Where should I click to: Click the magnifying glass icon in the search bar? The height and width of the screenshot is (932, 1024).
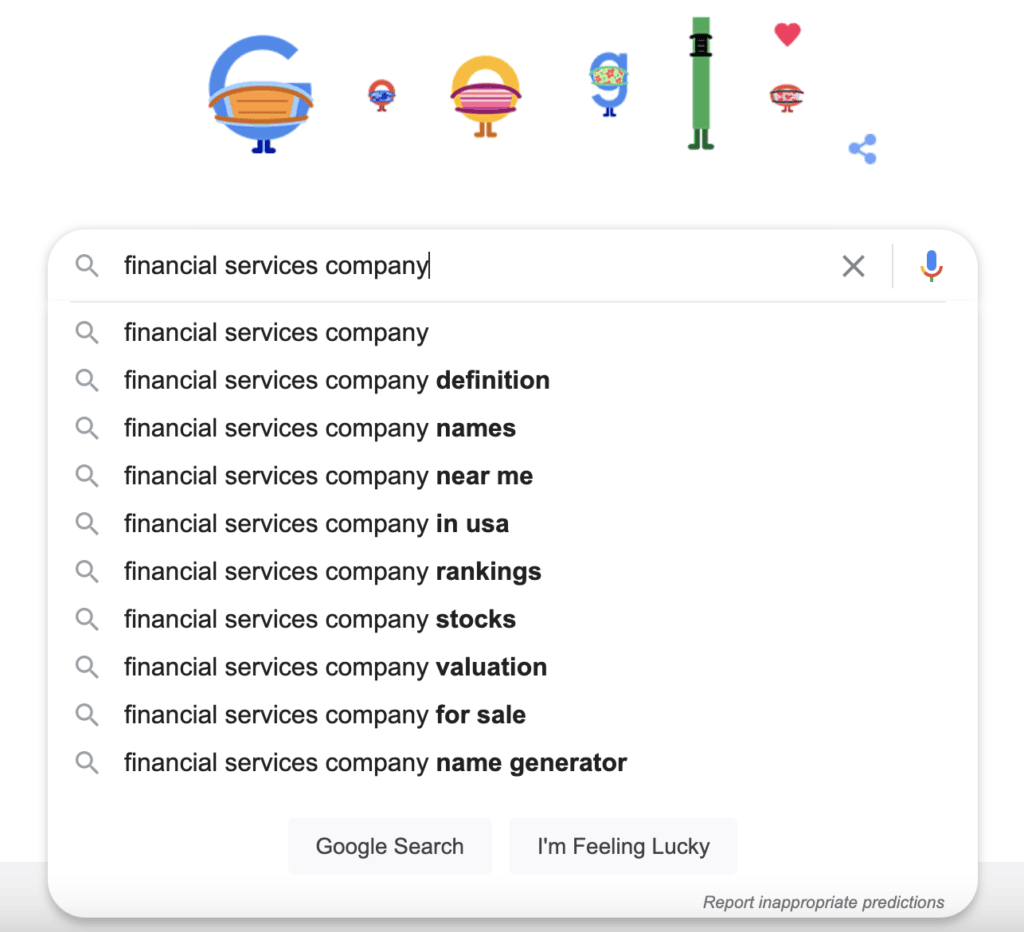(87, 266)
